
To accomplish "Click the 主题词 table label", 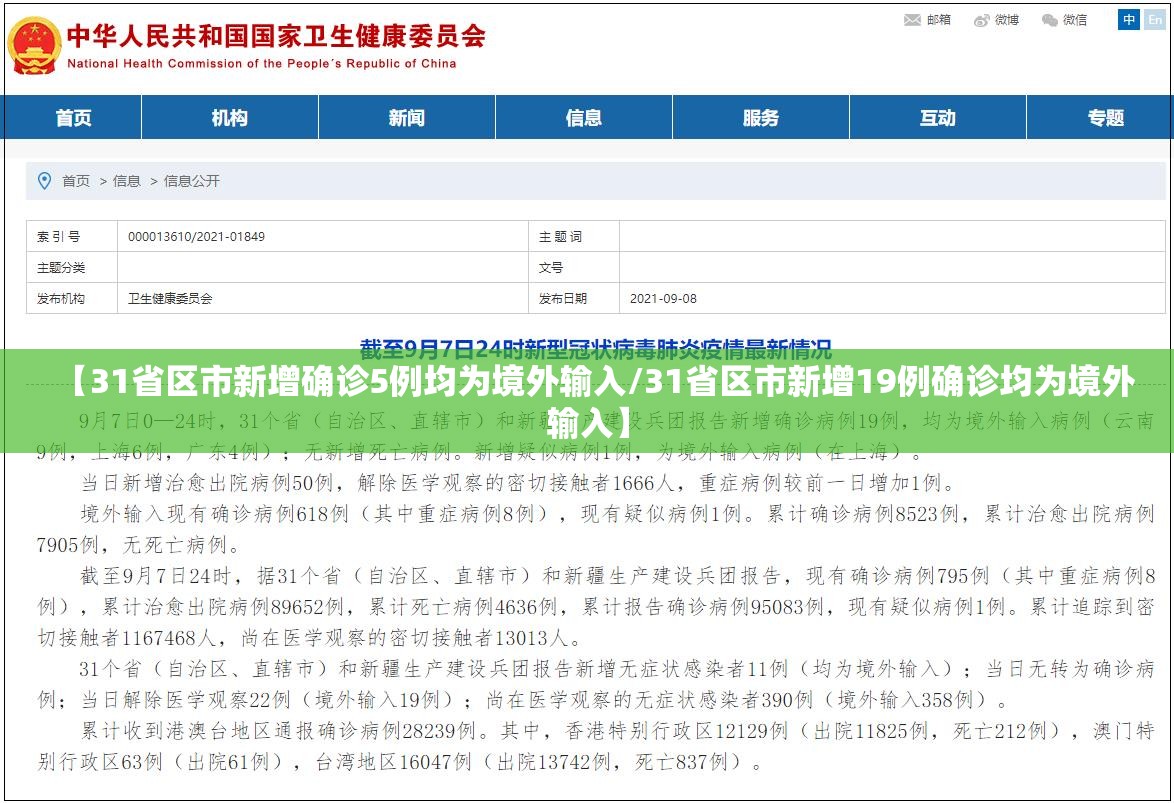I will point(560,237).
